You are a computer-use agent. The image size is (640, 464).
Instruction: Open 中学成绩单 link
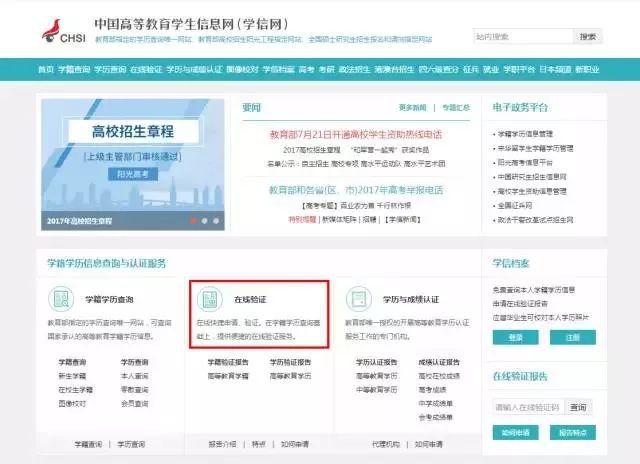click(436, 404)
